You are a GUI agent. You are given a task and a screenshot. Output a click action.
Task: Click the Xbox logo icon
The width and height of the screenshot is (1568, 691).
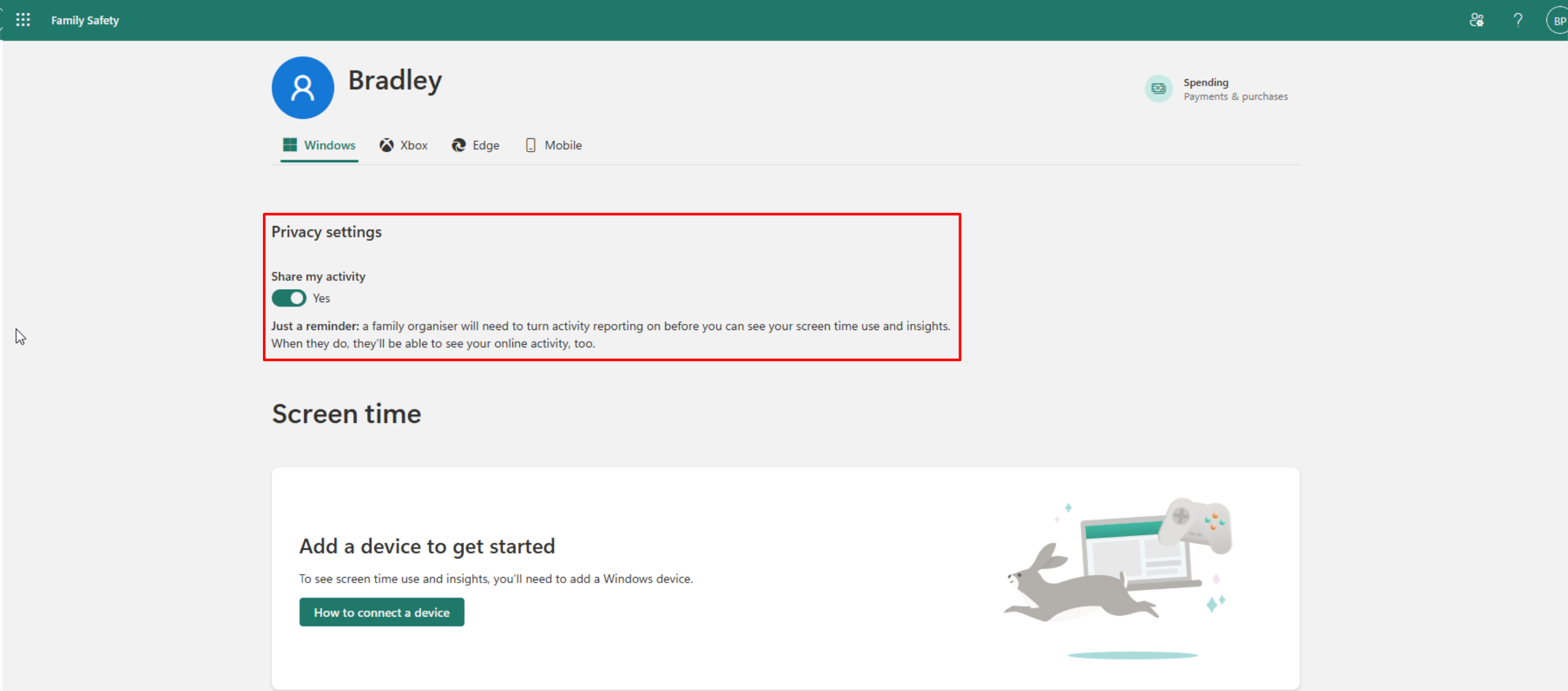point(387,145)
